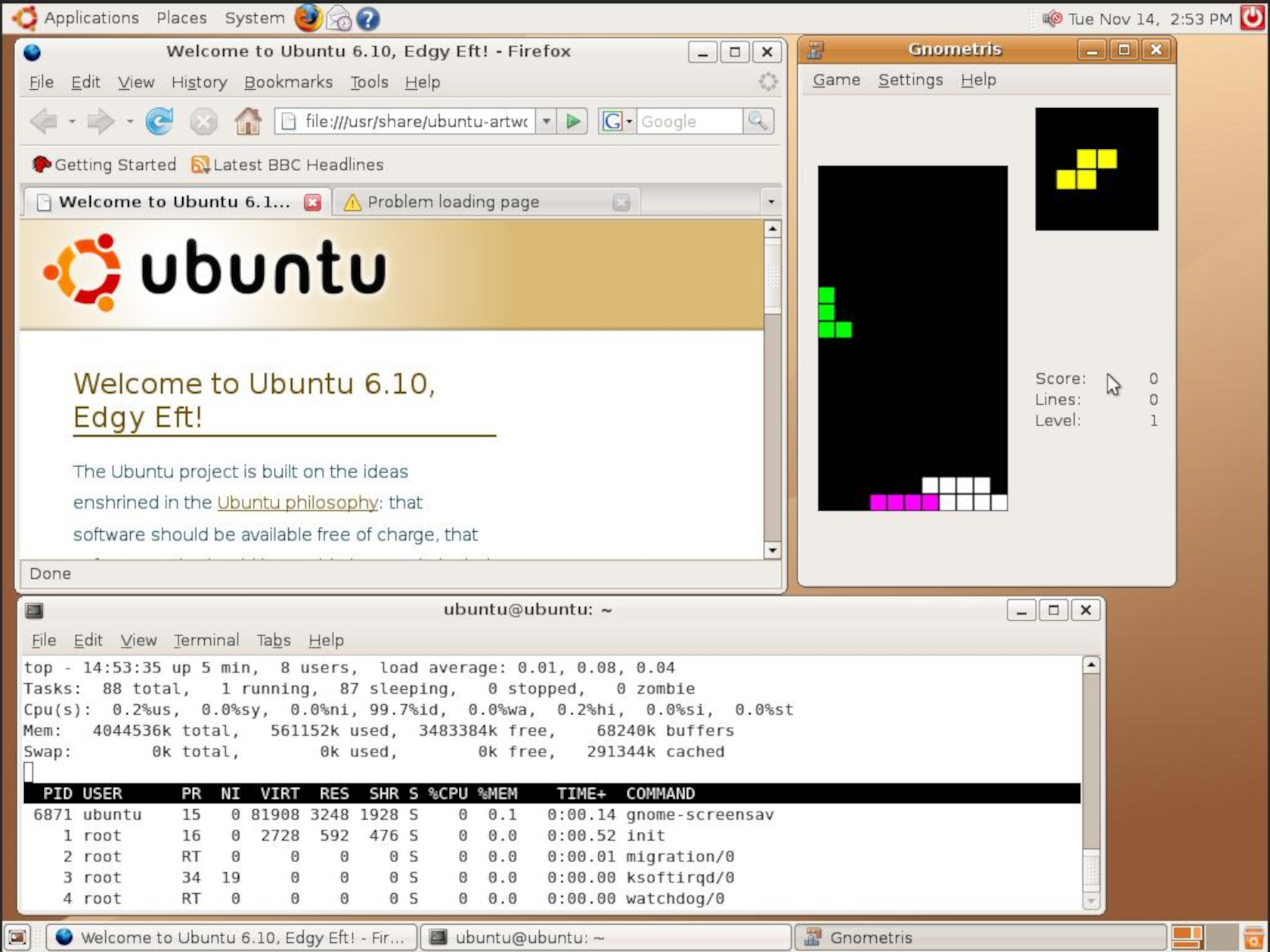Click the terminal window menu icon

(x=34, y=610)
